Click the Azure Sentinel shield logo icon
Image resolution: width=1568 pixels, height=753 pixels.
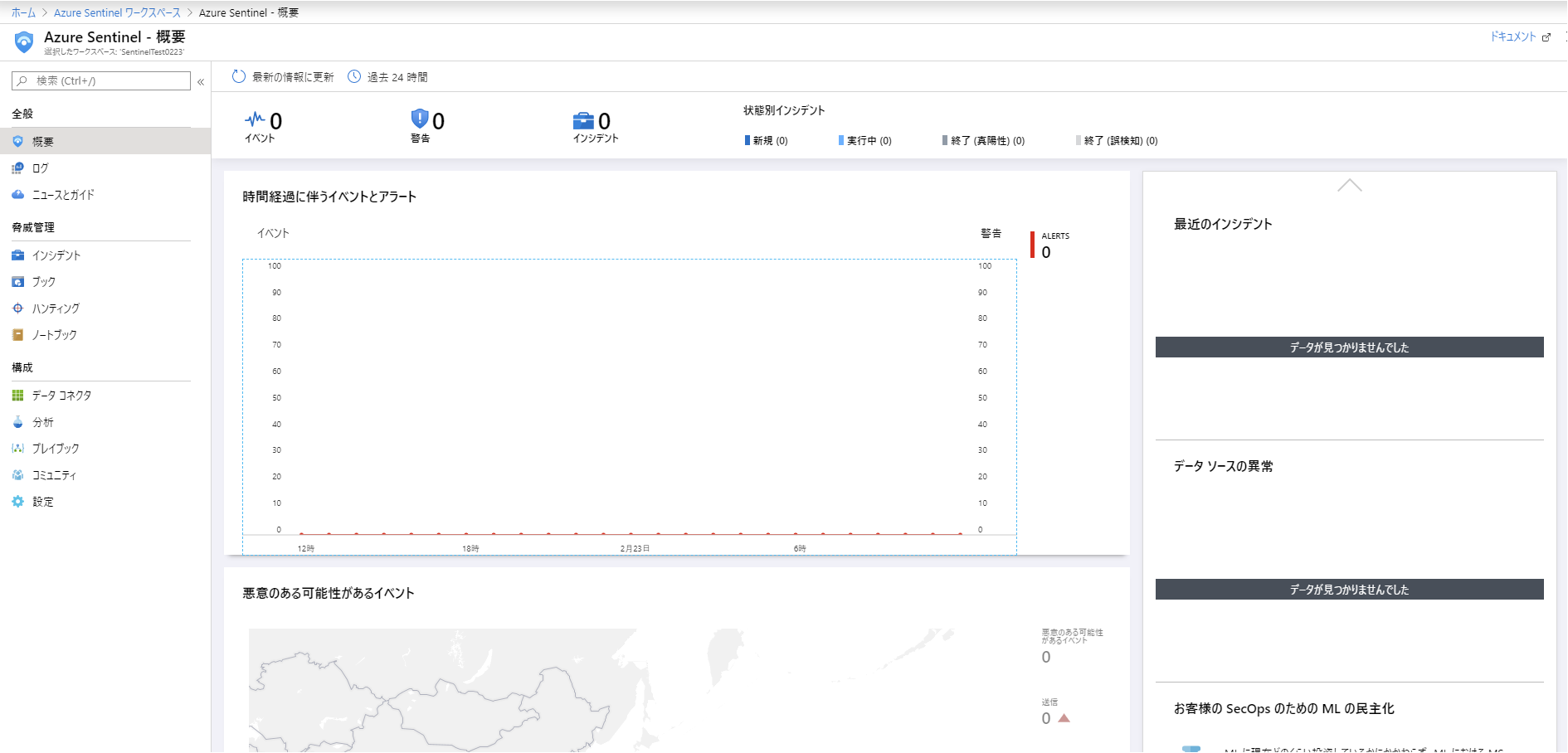pyautogui.click(x=24, y=41)
